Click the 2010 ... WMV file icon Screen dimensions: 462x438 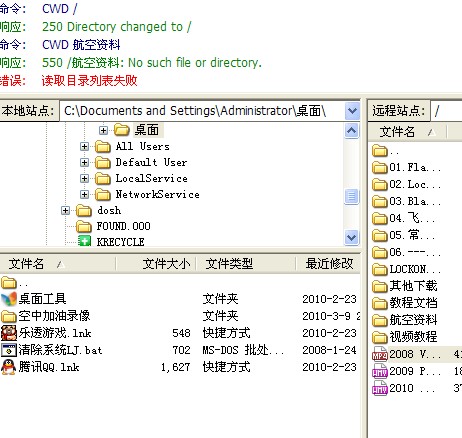pyautogui.click(x=380, y=388)
